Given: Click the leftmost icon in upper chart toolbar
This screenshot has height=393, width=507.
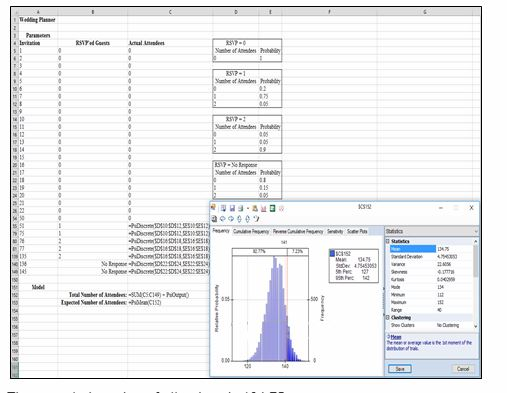Looking at the screenshot, I should point(213,207).
